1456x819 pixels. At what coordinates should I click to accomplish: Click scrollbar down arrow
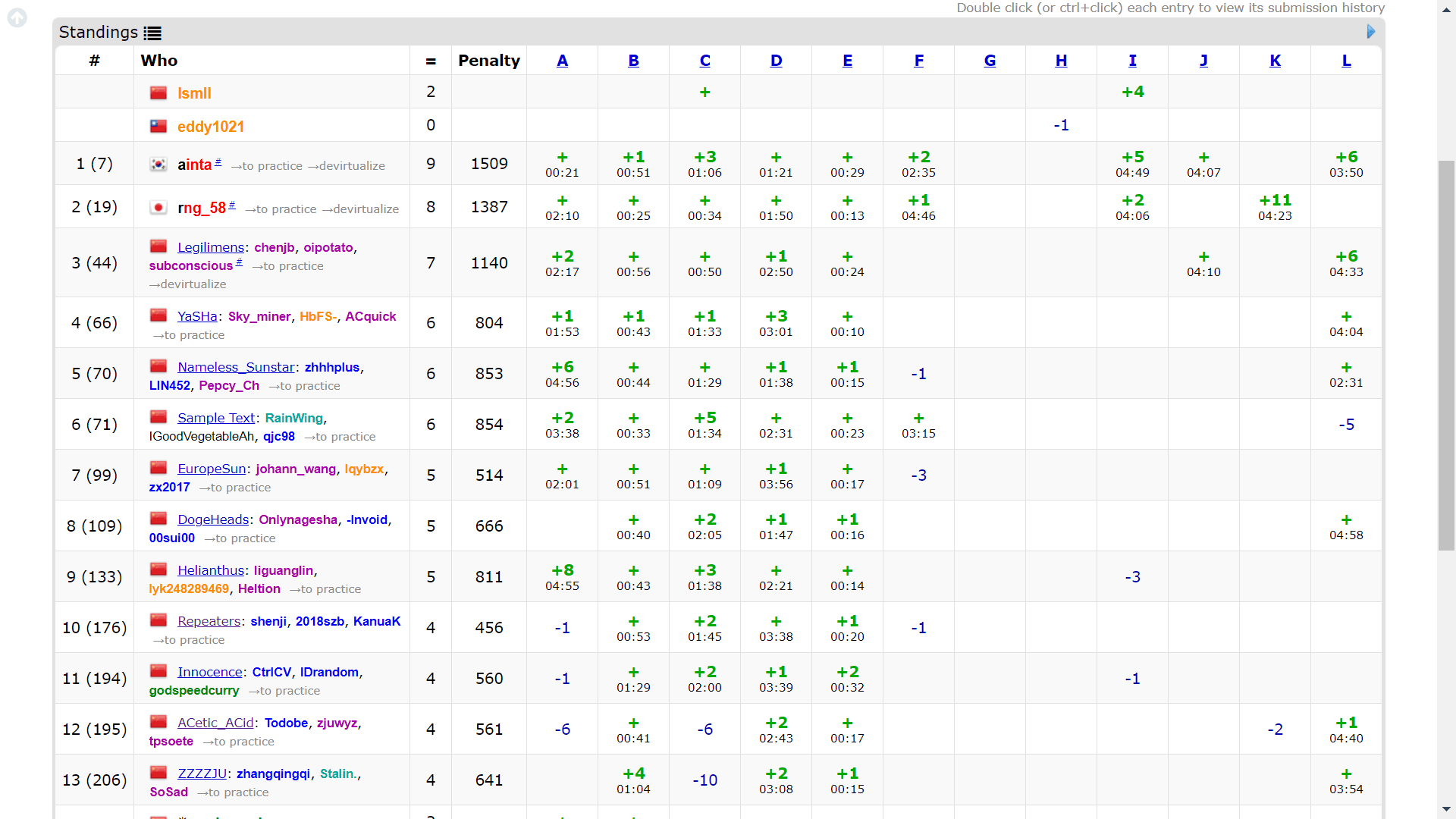1446,810
